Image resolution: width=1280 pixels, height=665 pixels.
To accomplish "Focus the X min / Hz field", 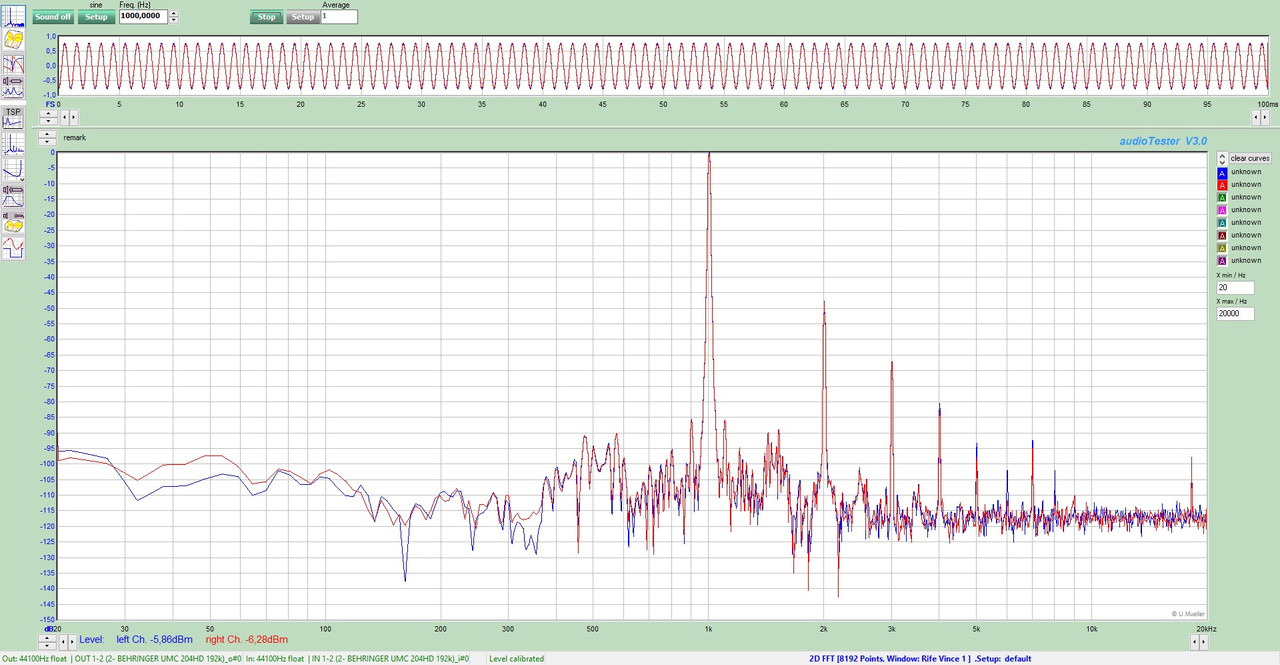I will (x=1235, y=288).
